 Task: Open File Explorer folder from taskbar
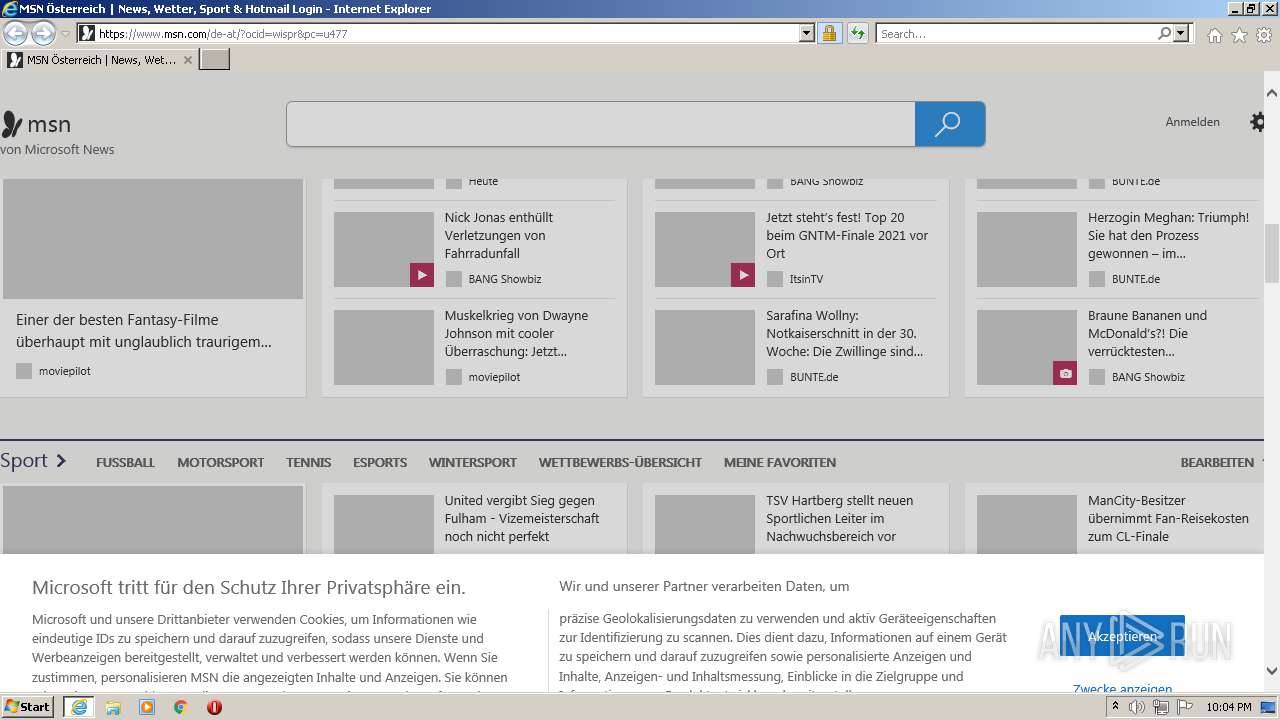[113, 707]
